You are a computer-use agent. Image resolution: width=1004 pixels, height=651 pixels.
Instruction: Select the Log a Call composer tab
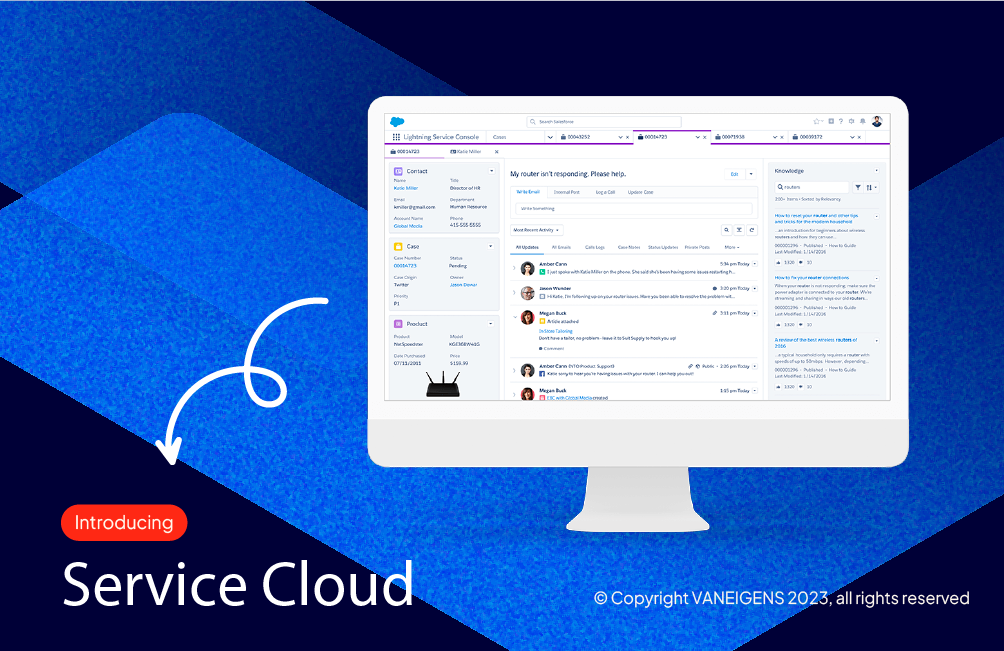(x=605, y=192)
